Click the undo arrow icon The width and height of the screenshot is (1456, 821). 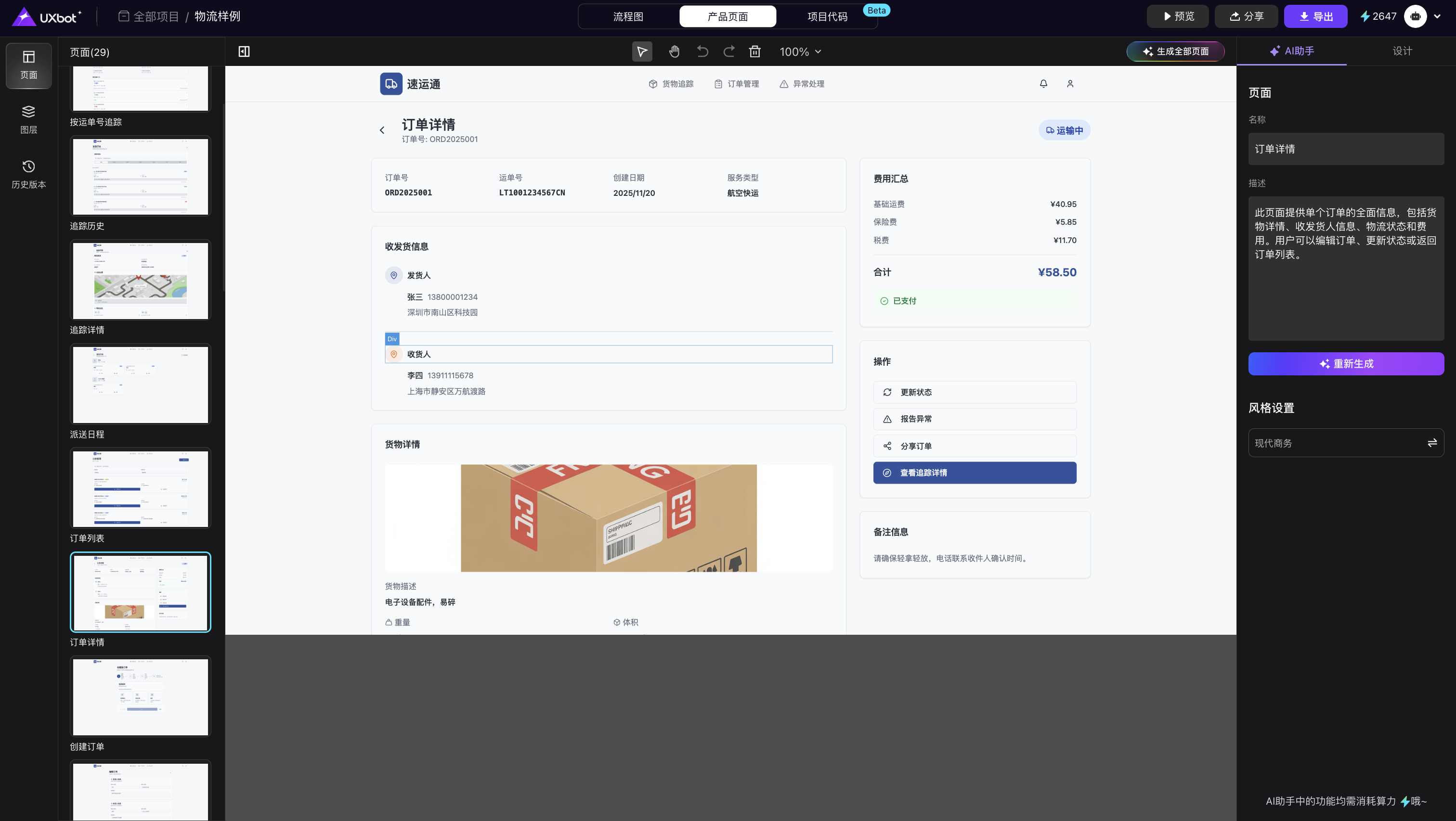coord(702,51)
